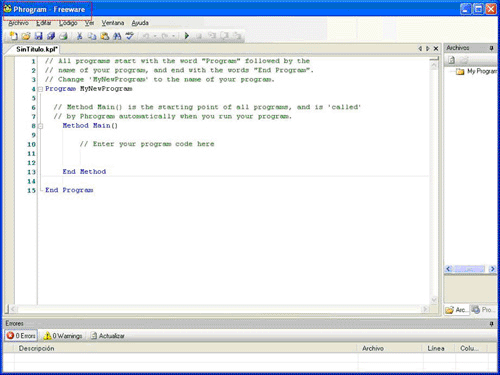Click the comment 'Enter your program code here'
The width and height of the screenshot is (500, 375).
click(x=153, y=144)
